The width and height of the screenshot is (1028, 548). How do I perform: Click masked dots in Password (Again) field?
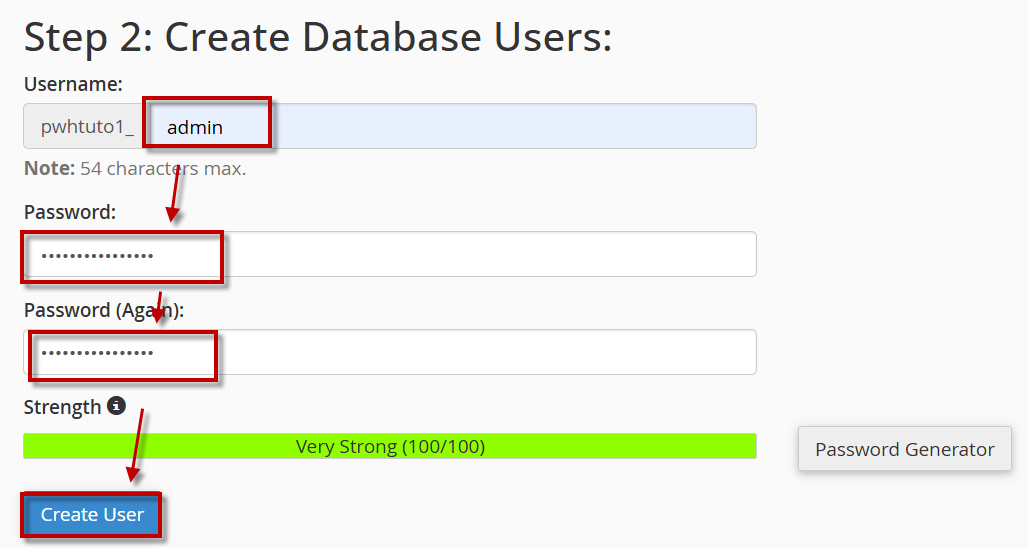coord(97,354)
